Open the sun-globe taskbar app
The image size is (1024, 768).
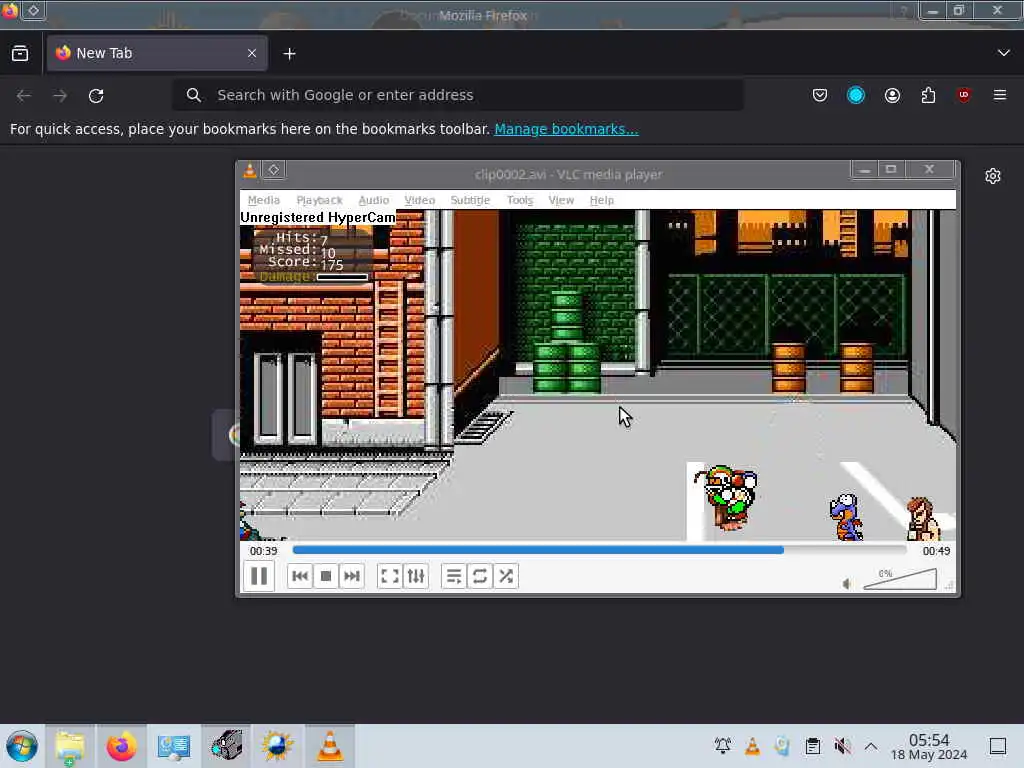tap(278, 746)
